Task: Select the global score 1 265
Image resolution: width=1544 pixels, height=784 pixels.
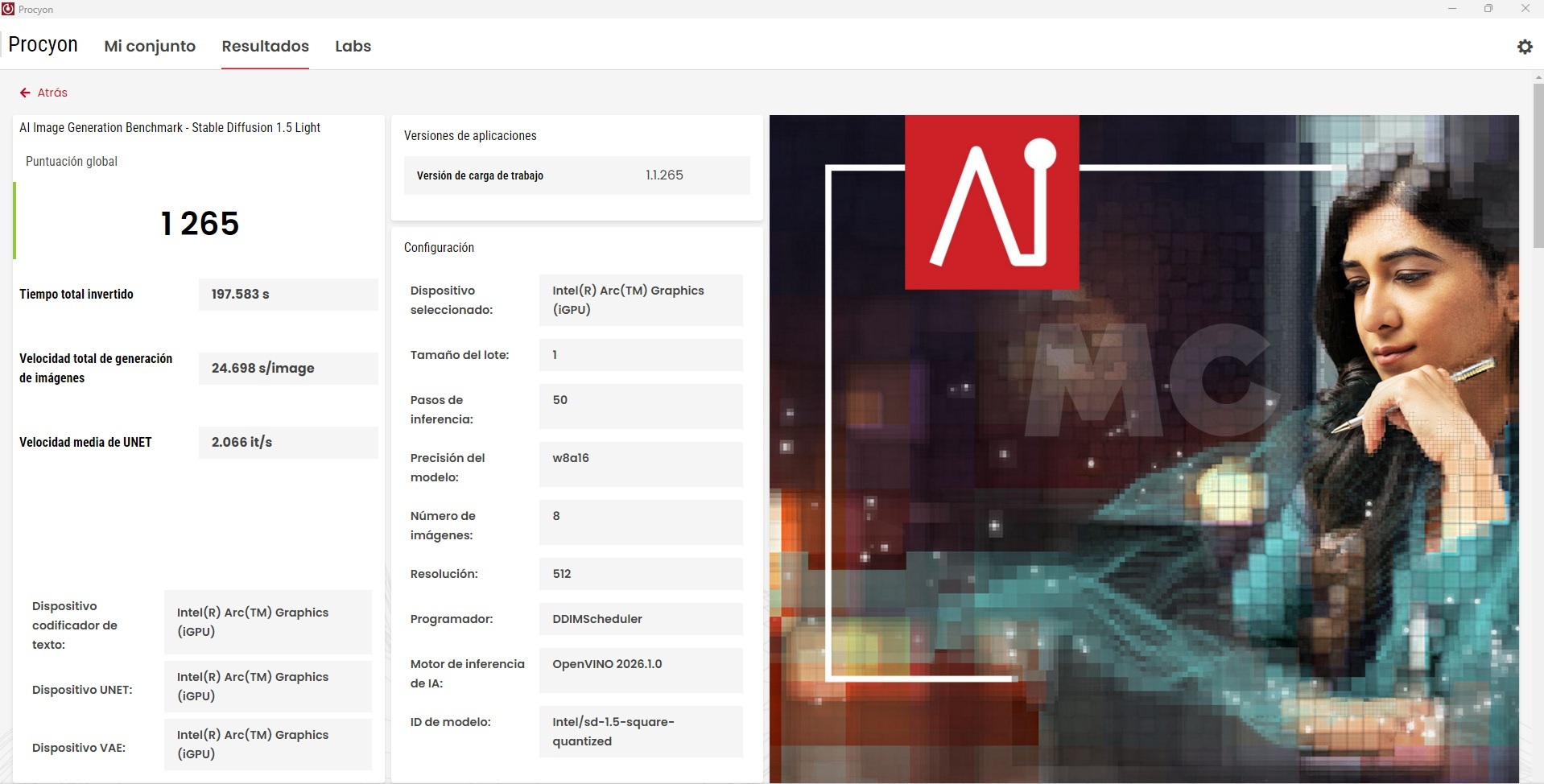Action: pyautogui.click(x=200, y=223)
